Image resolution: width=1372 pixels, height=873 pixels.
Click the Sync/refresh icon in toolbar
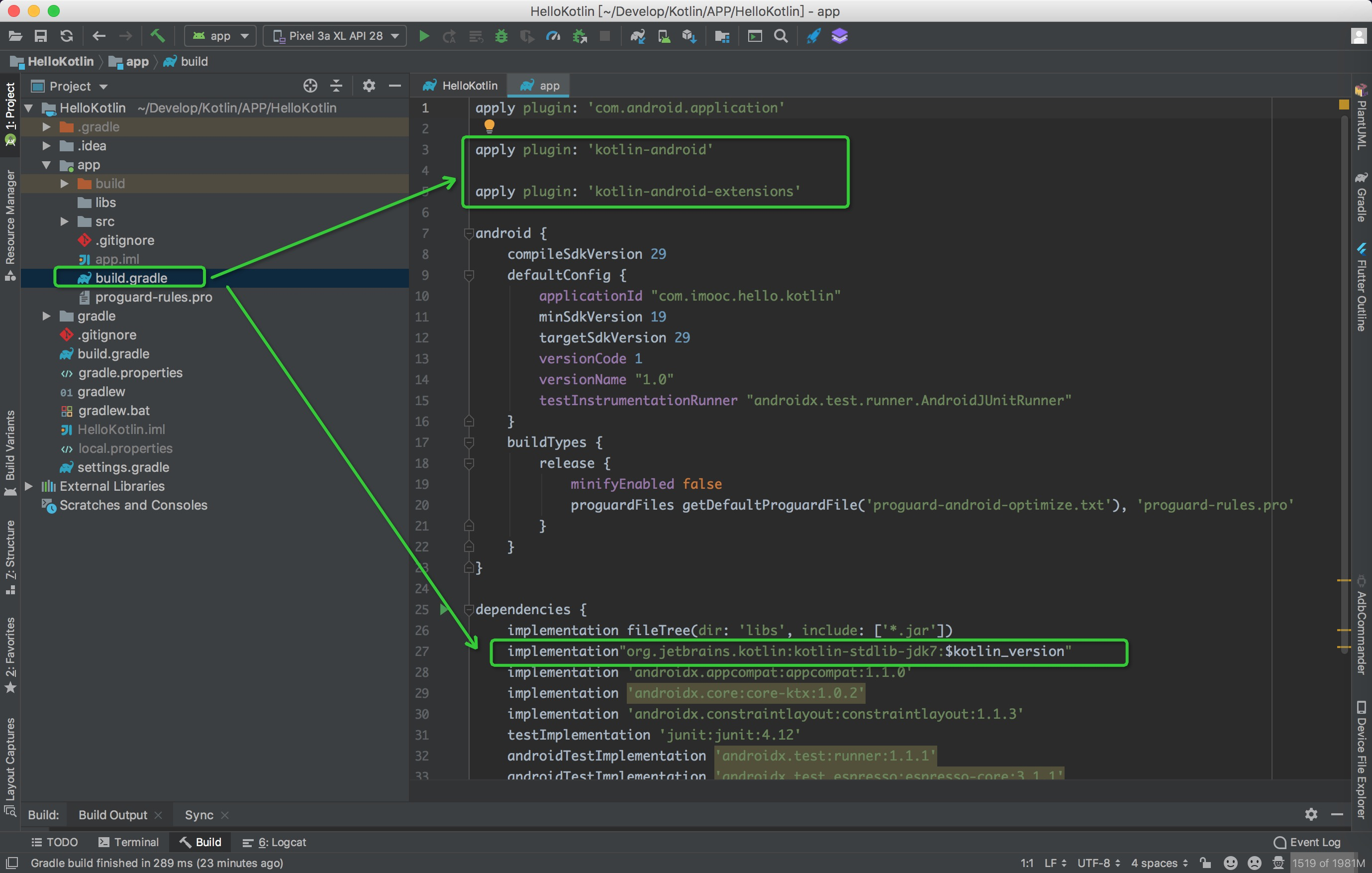pyautogui.click(x=67, y=36)
